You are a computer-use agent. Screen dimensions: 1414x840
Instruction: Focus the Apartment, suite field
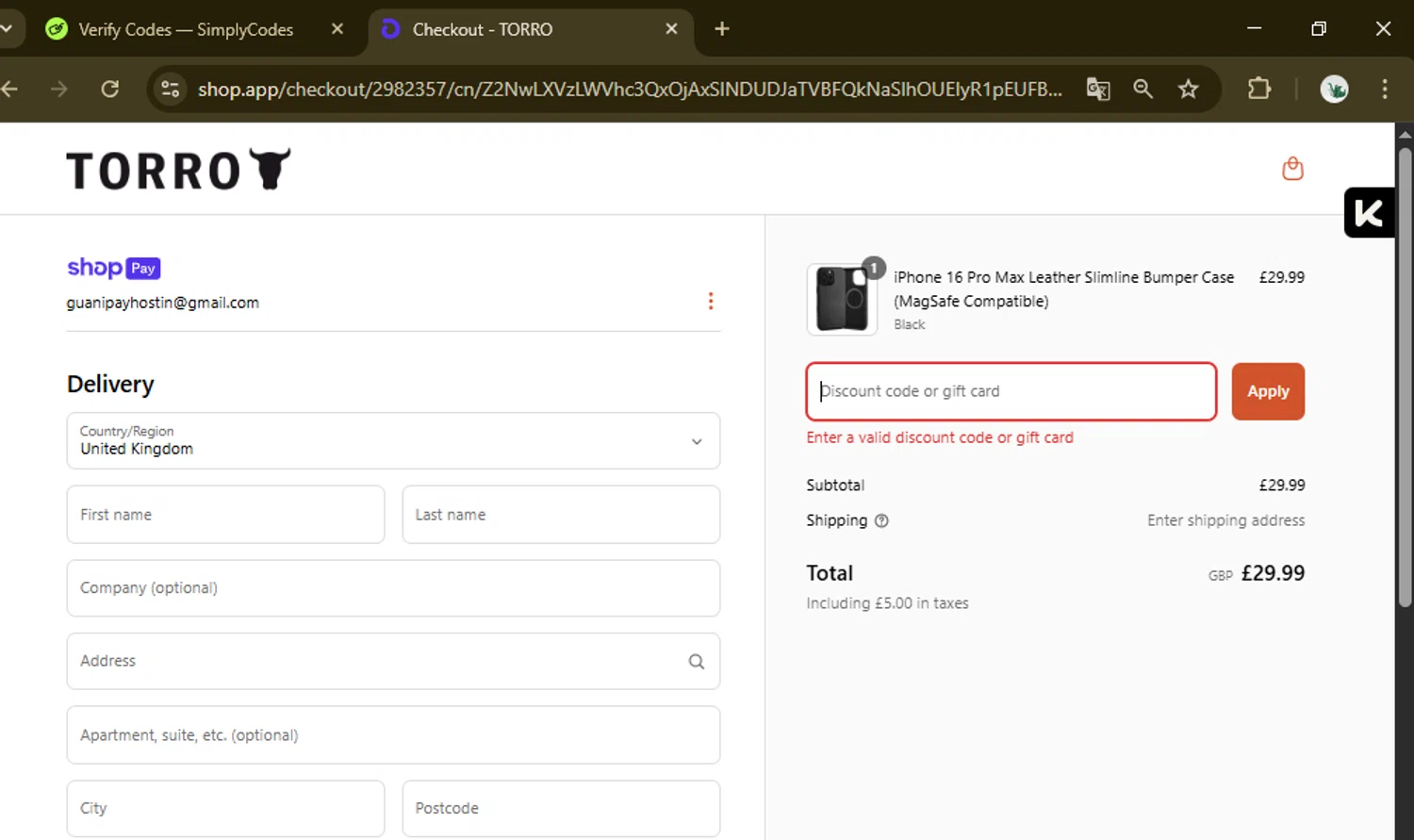pos(393,735)
